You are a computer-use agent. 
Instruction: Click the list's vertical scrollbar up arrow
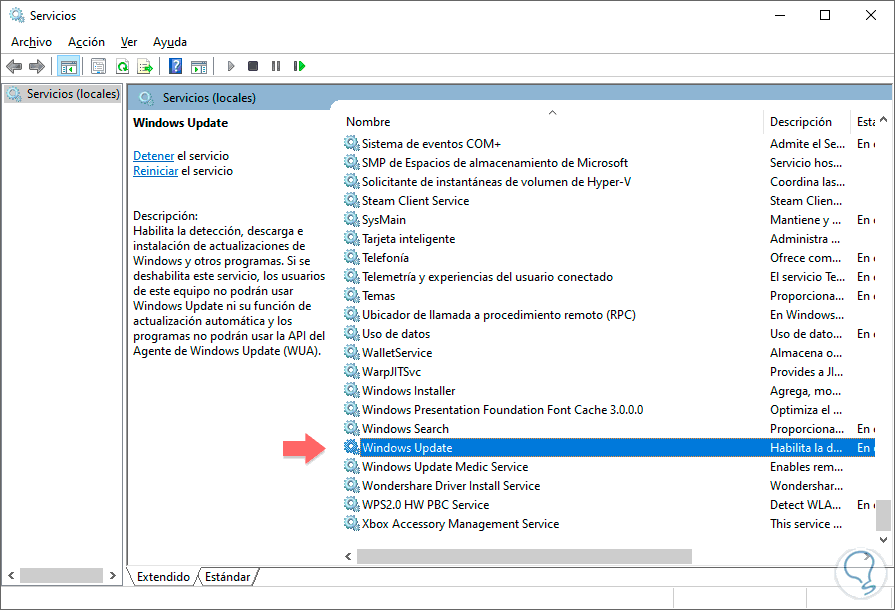(884, 120)
